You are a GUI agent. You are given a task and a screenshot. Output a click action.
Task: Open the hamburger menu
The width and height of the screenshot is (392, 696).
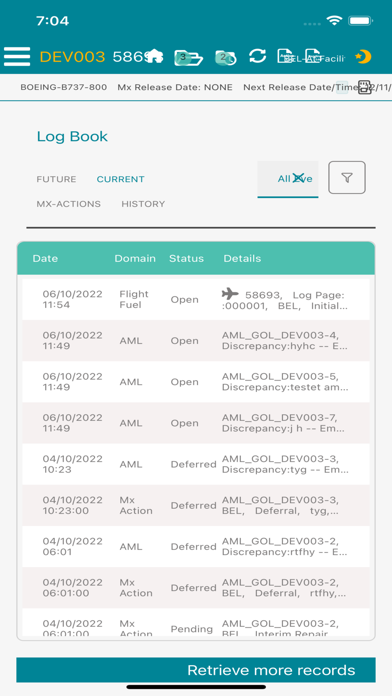(x=17, y=57)
